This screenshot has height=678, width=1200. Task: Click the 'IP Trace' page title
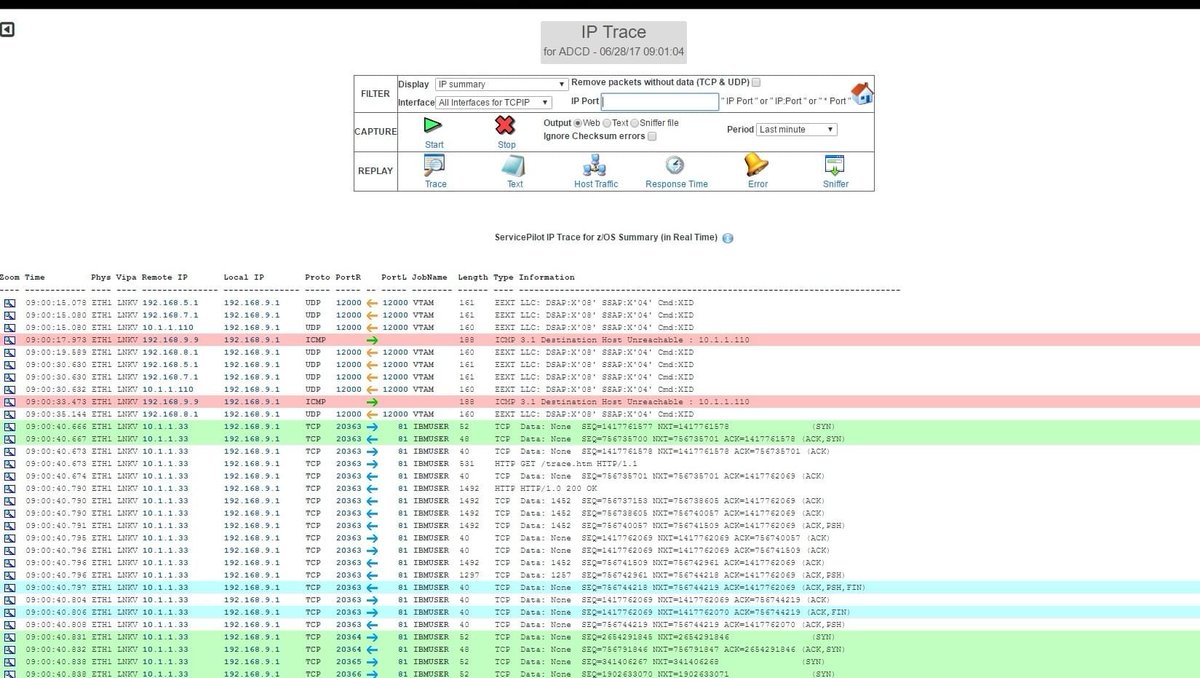point(614,33)
